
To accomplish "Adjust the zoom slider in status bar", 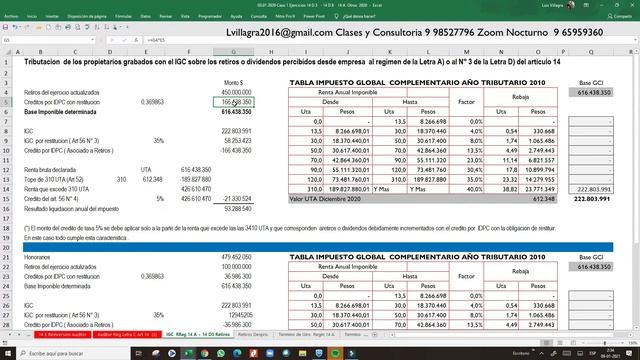I will 604,343.
